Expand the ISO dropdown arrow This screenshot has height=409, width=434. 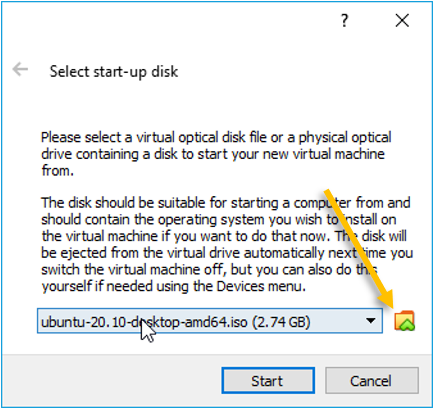[370, 321]
